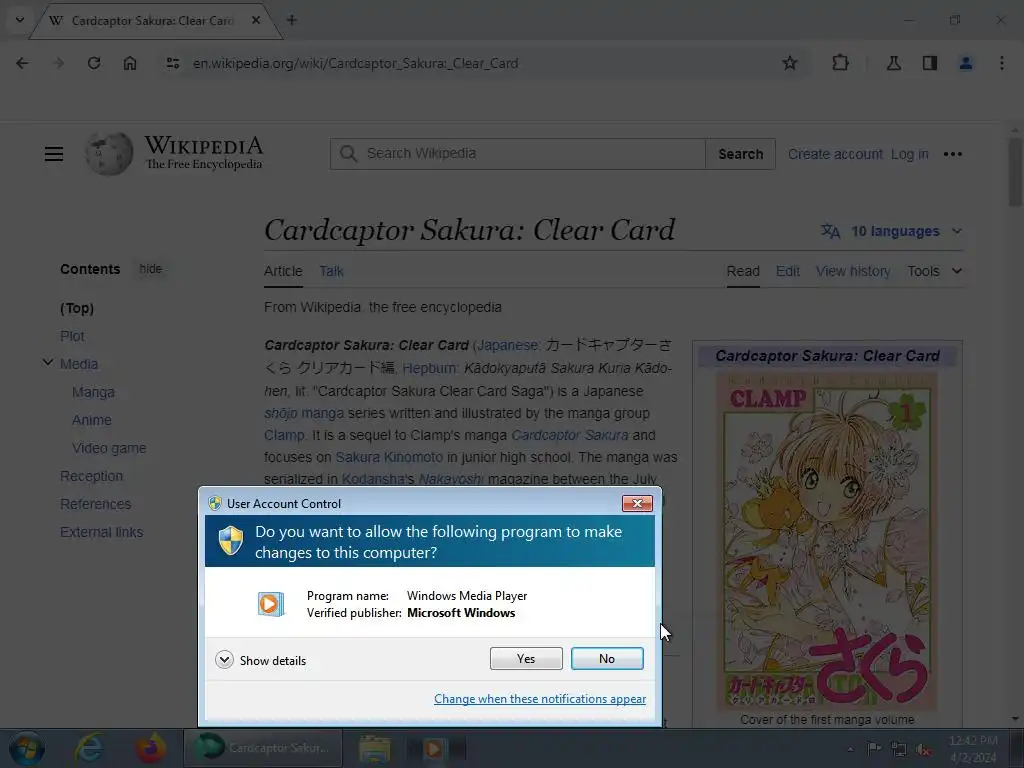Open Chrome Labs flask icon

[x=893, y=63]
